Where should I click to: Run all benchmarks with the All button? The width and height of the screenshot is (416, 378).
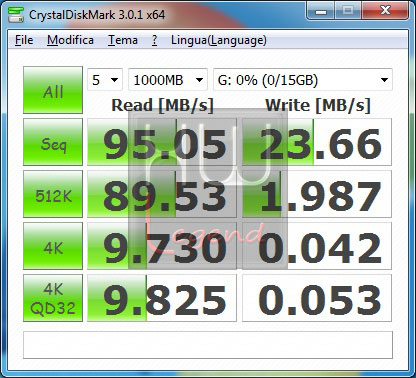53,90
